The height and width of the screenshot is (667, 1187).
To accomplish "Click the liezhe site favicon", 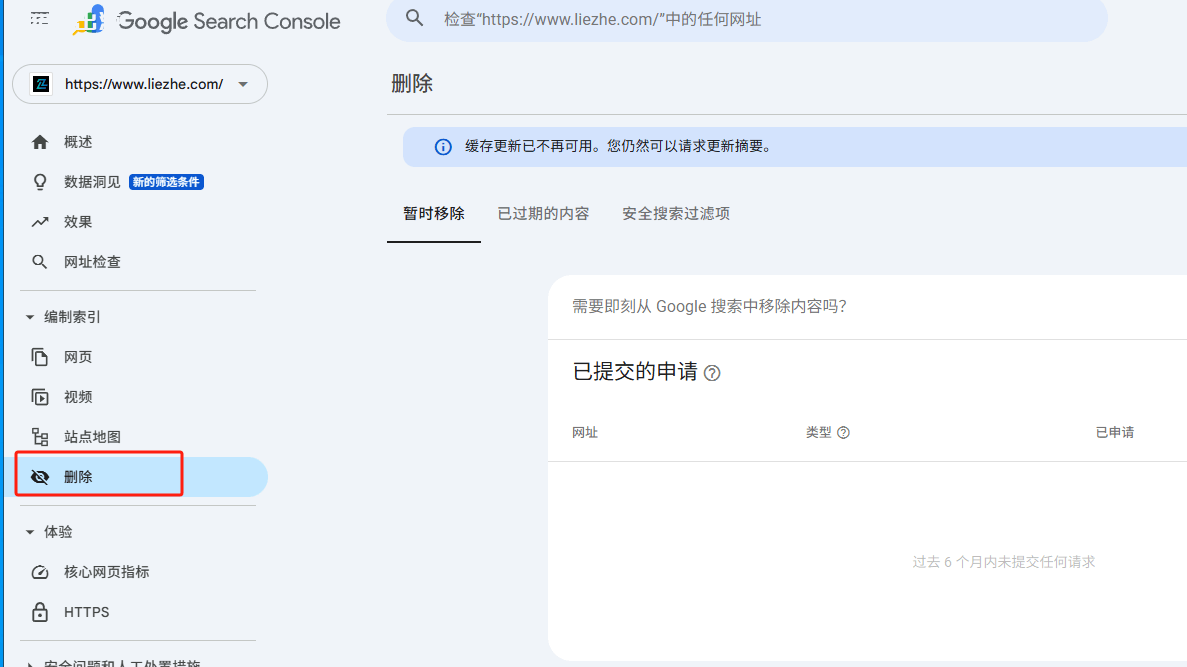I will (42, 84).
